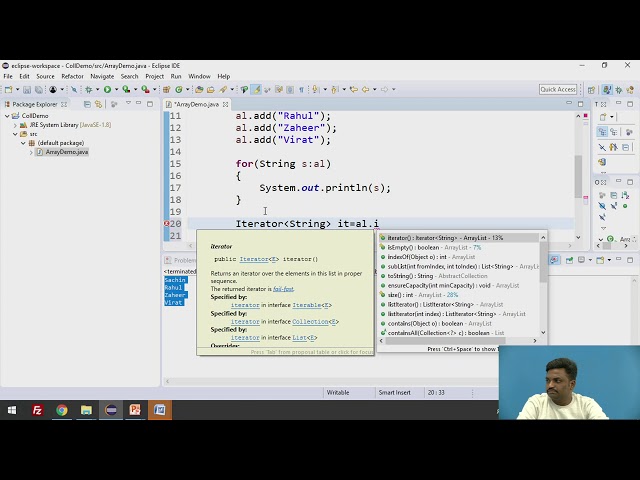Click Last Edit Location arrow icon
Image resolution: width=640 pixels, height=480 pixels.
(353, 89)
